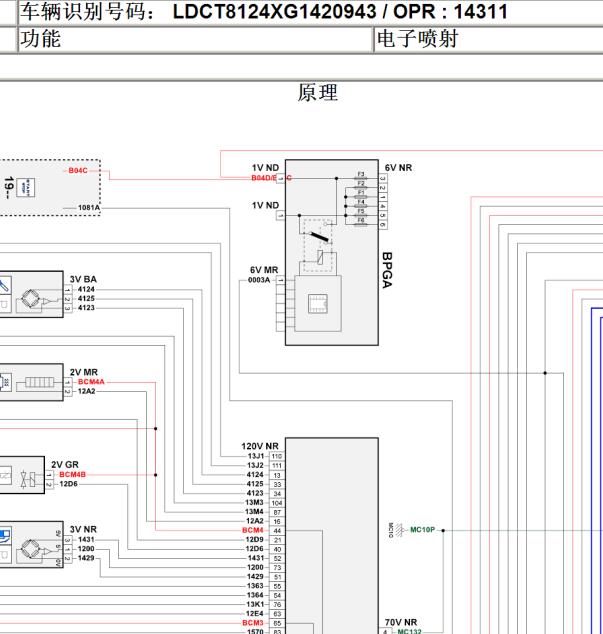Screen dimensions: 603x634
Task: Select the relay switch symbol inside BPGA
Action: pyautogui.click(x=318, y=236)
